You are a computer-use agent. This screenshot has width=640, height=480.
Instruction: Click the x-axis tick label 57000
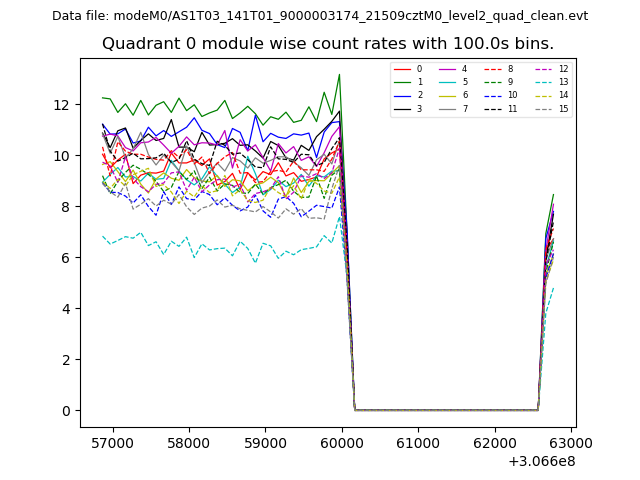(x=112, y=442)
